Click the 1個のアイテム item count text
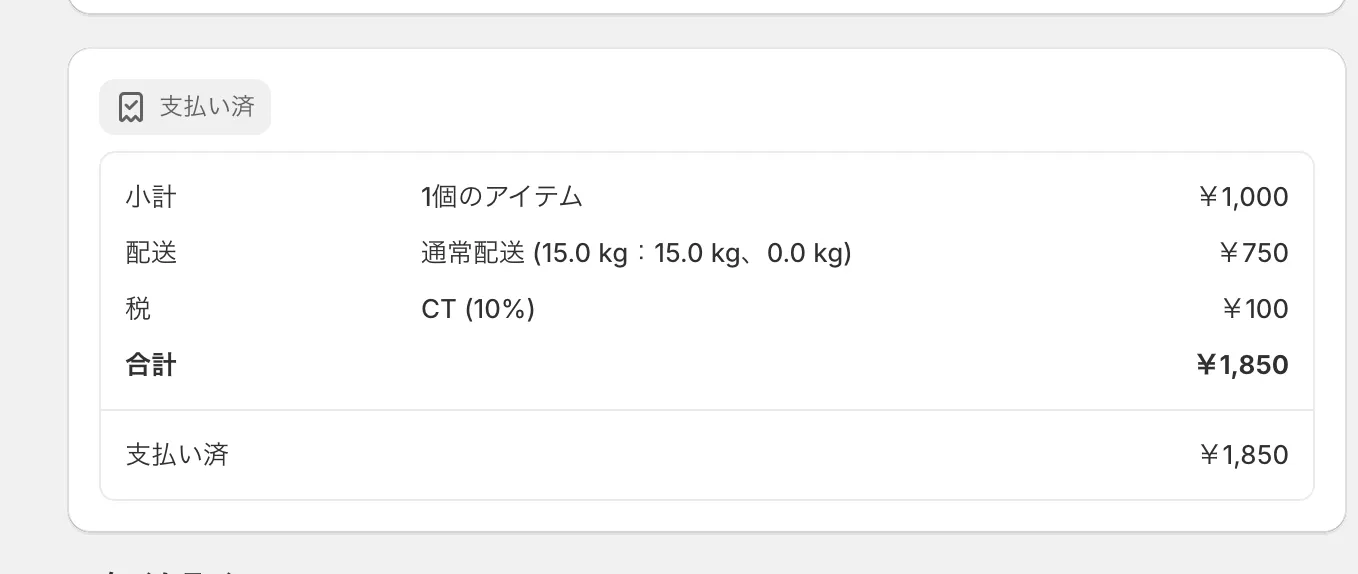Screen dimensions: 1358x574 [x=502, y=197]
